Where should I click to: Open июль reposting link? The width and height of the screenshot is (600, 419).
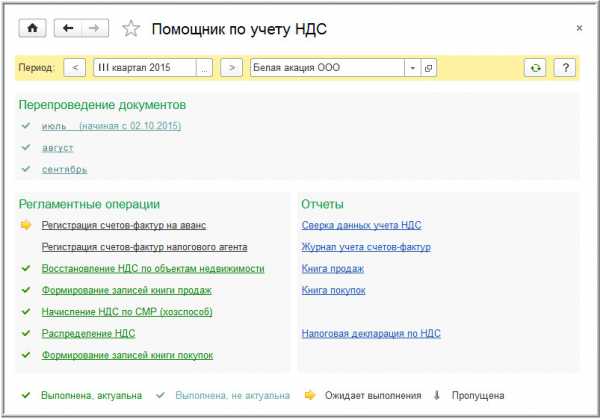[x=54, y=126]
